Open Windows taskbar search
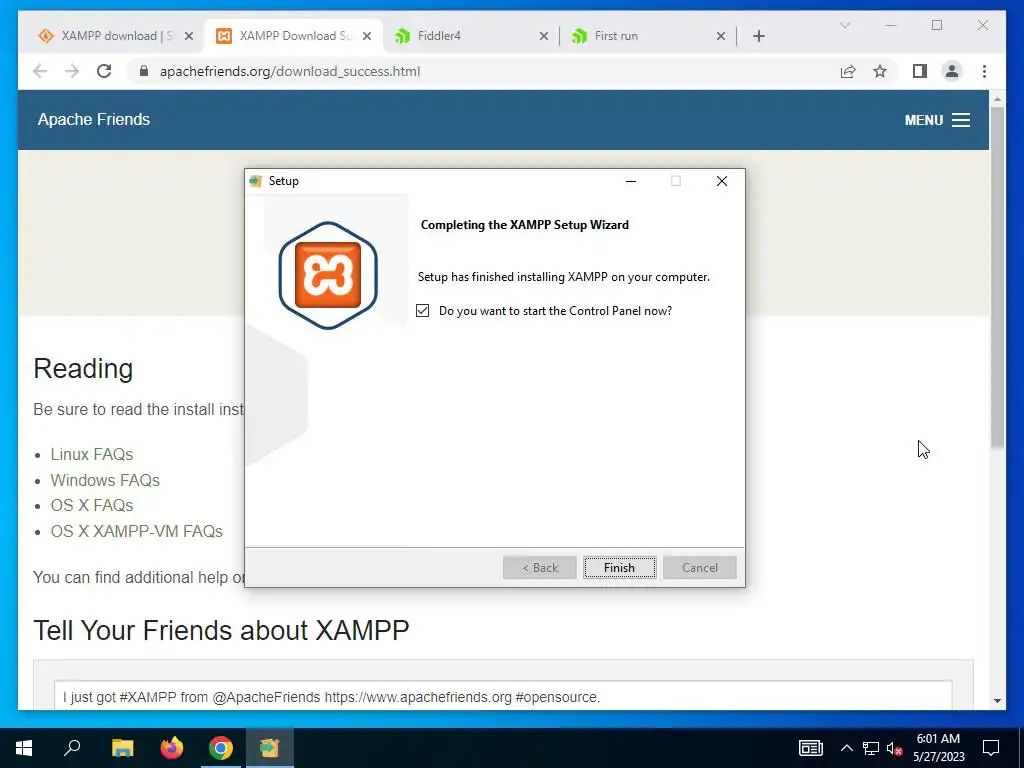The height and width of the screenshot is (768, 1024). tap(72, 748)
